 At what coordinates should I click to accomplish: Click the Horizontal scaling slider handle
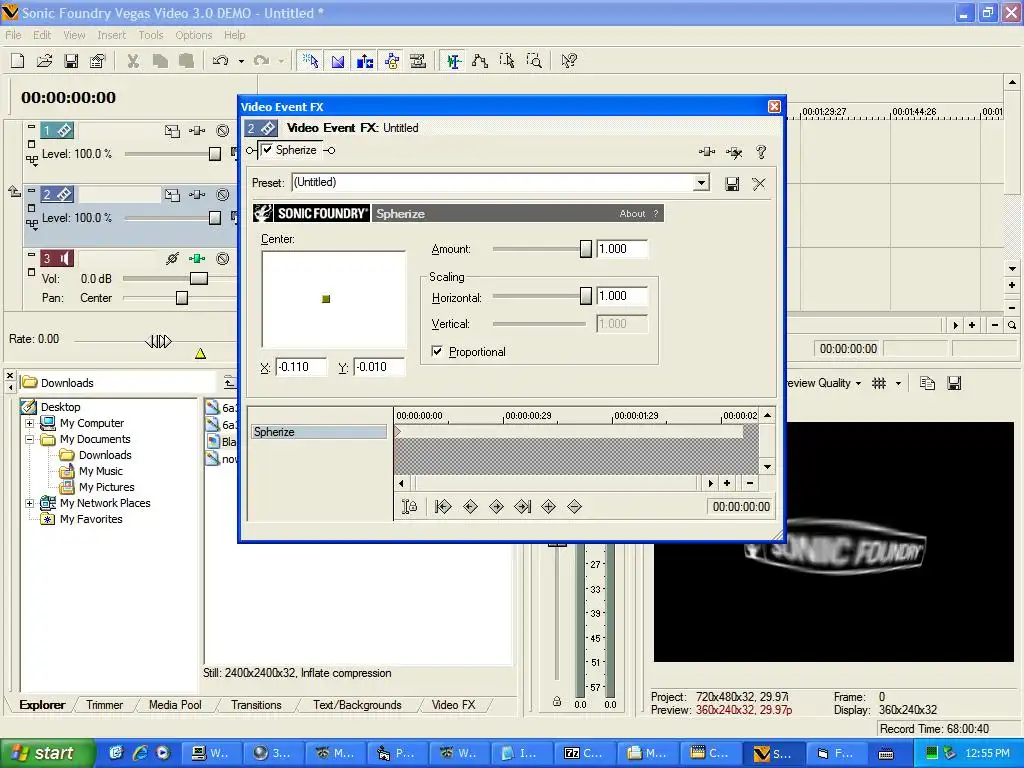(x=586, y=296)
